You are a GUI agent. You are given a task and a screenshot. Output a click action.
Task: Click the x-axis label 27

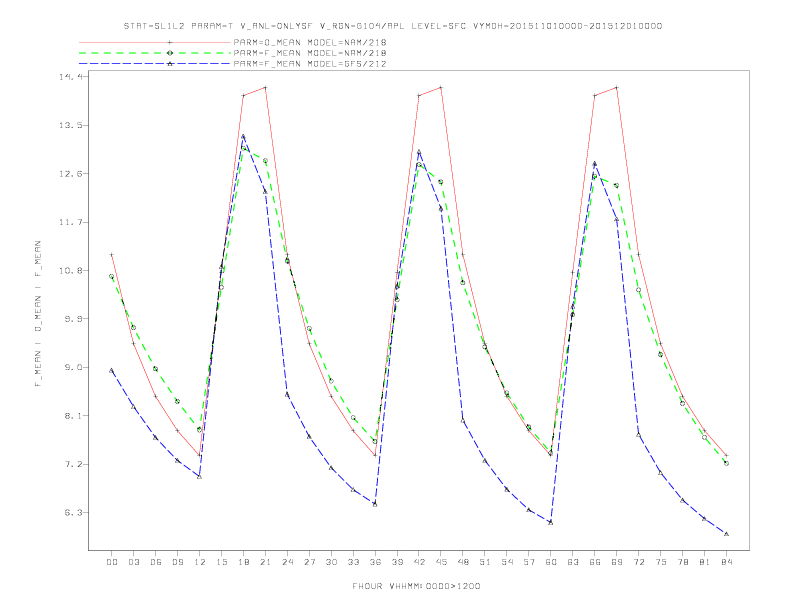coord(309,562)
